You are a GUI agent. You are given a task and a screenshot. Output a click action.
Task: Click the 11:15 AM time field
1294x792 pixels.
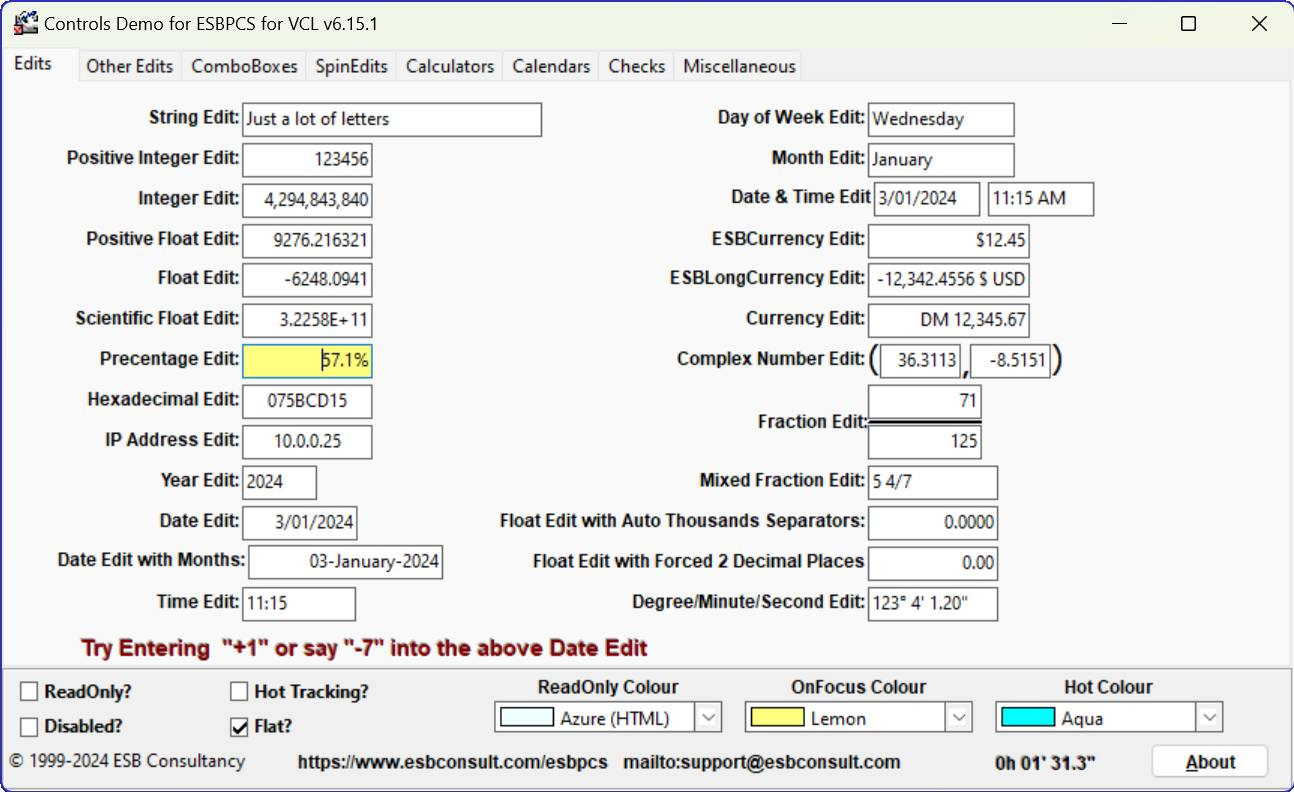(x=1041, y=199)
